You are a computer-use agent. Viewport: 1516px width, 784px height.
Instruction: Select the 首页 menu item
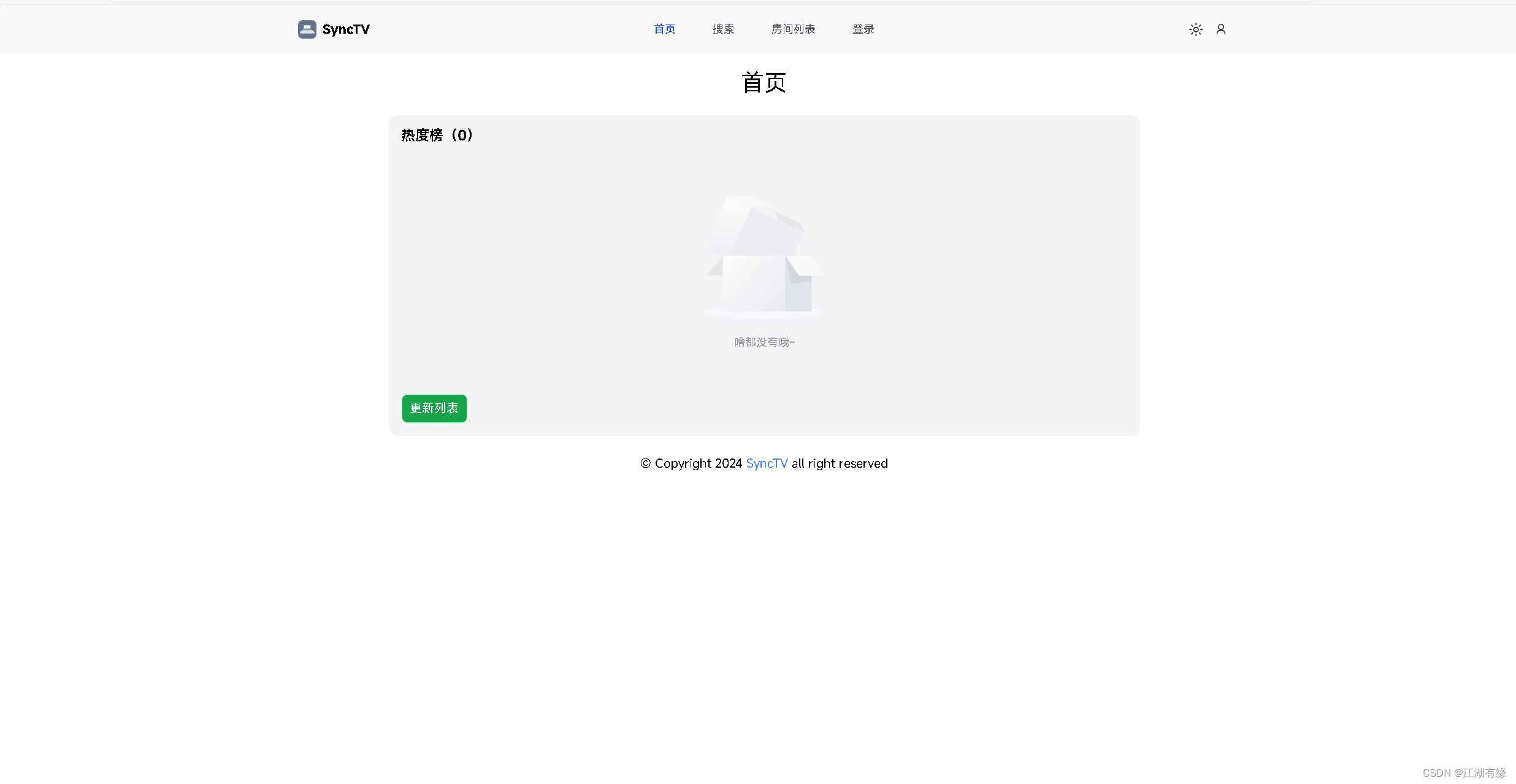coord(664,29)
